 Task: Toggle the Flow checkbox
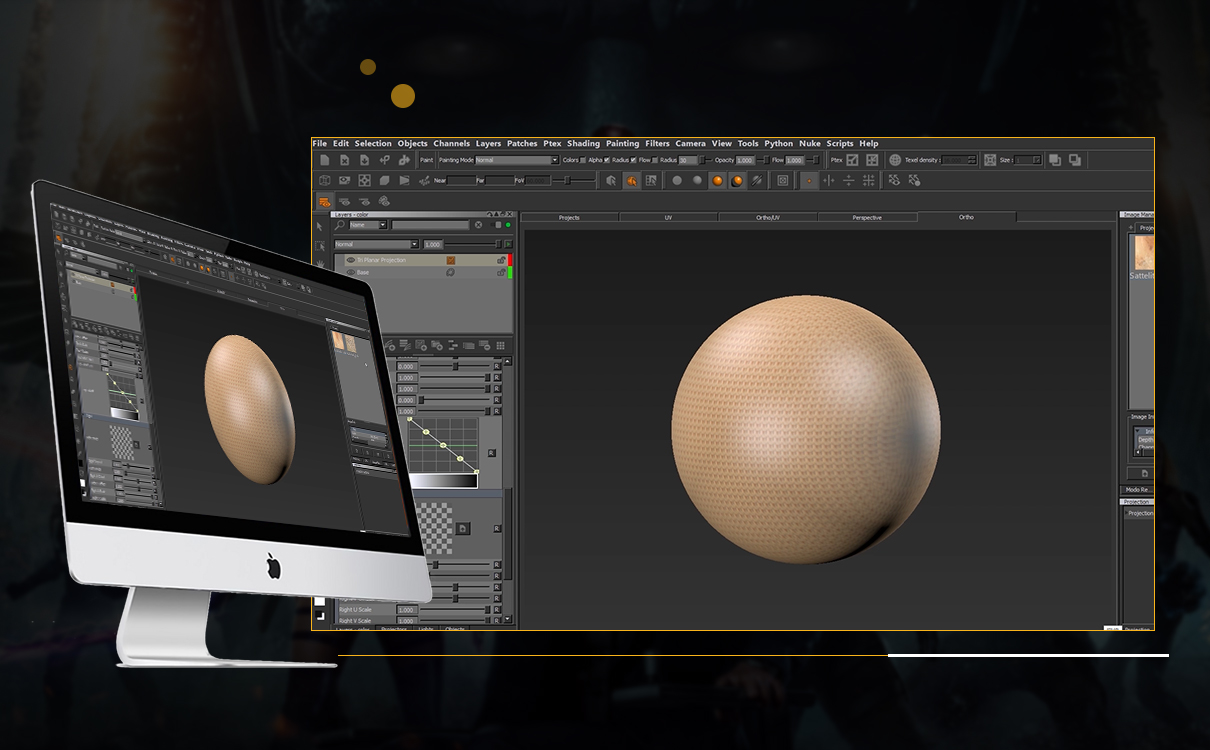(655, 160)
